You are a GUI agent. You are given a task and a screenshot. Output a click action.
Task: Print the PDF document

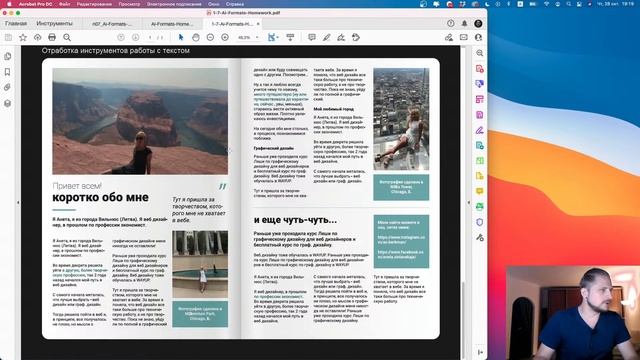pos(52,38)
